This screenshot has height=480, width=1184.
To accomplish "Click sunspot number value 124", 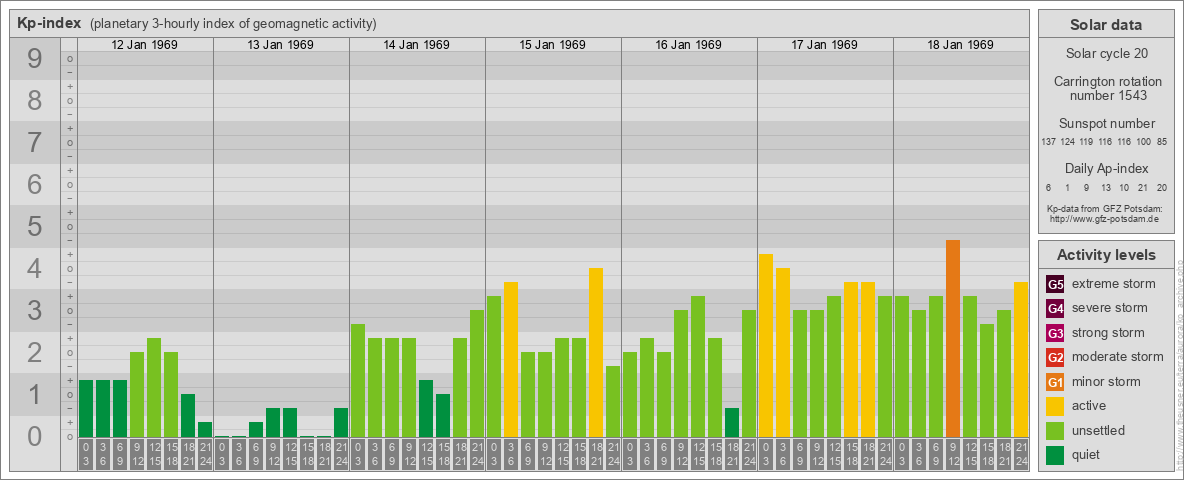I will 1068,142.
